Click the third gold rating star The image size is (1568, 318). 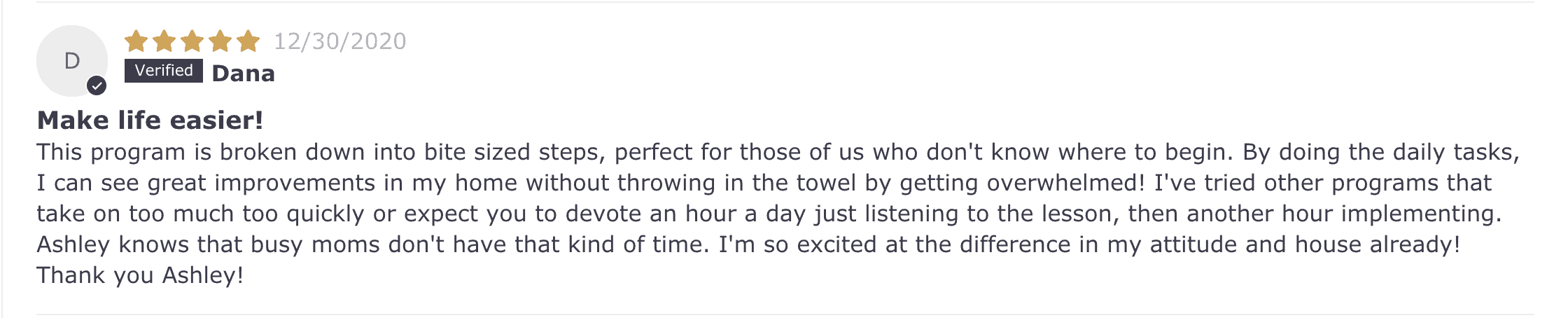pos(192,42)
